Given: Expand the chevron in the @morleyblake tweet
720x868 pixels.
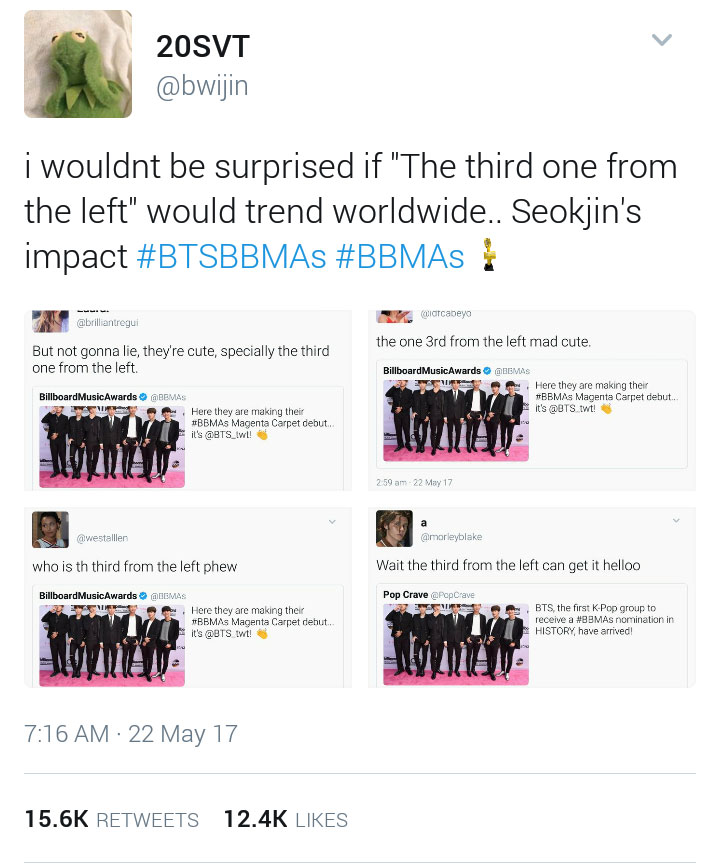Looking at the screenshot, I should (676, 520).
